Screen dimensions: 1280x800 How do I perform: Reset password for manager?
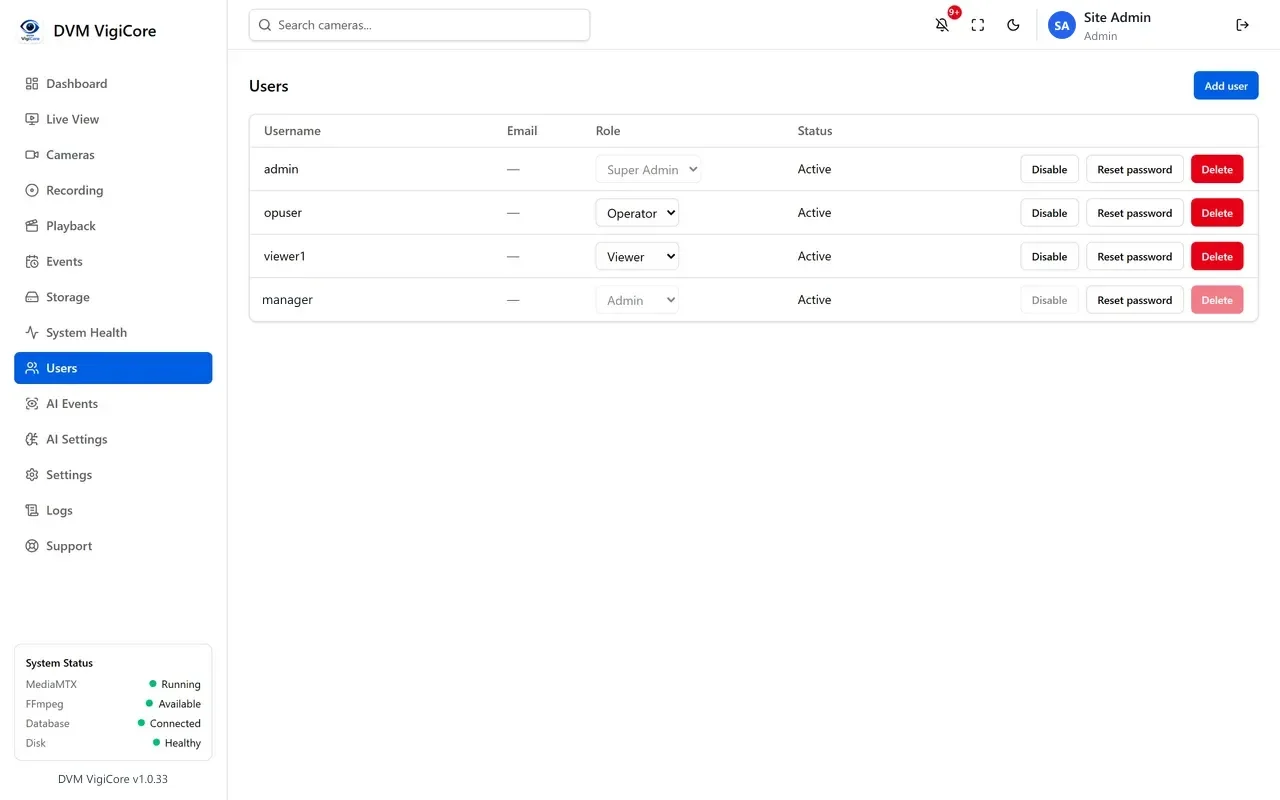coord(1135,300)
